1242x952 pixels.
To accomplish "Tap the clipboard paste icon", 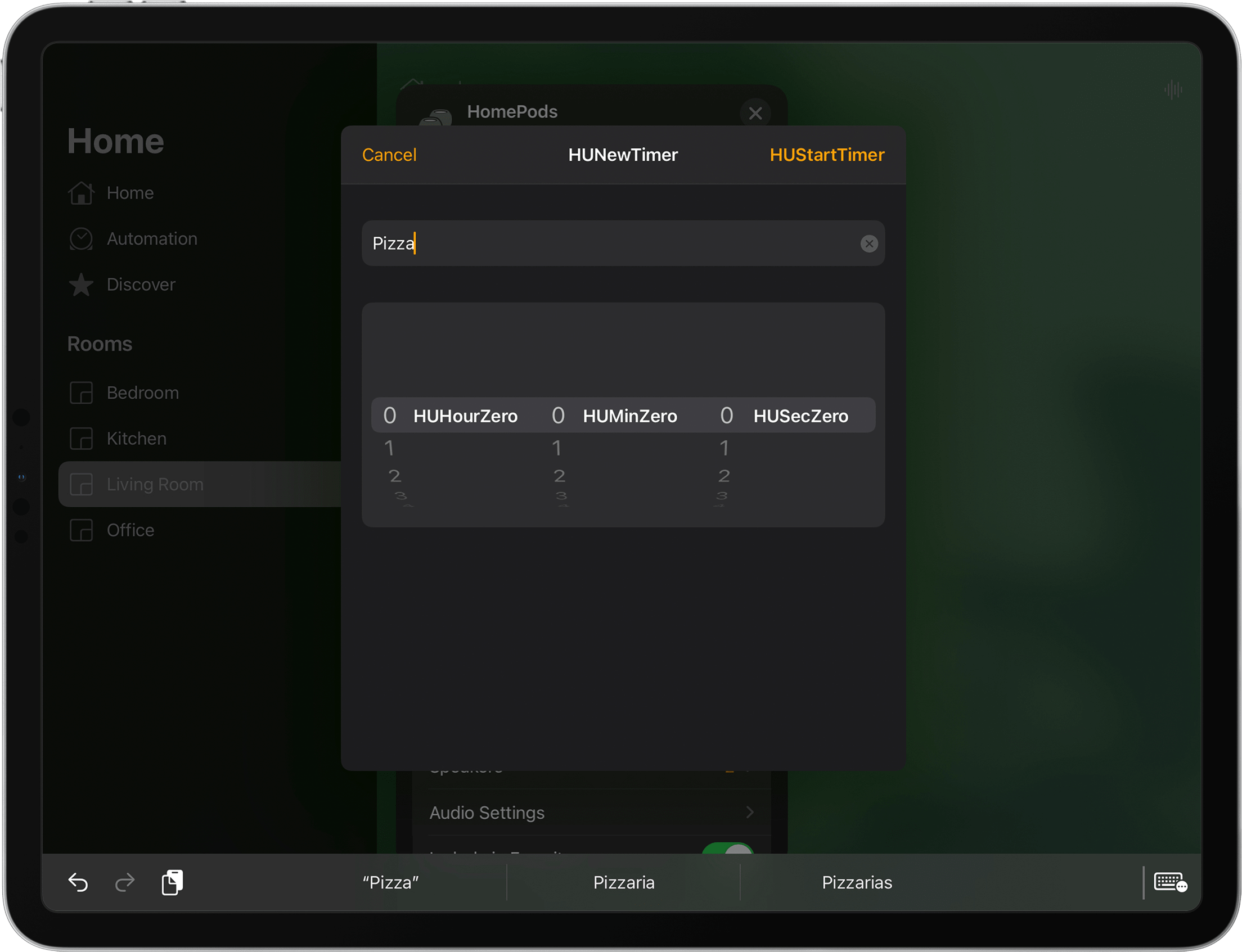I will (172, 882).
